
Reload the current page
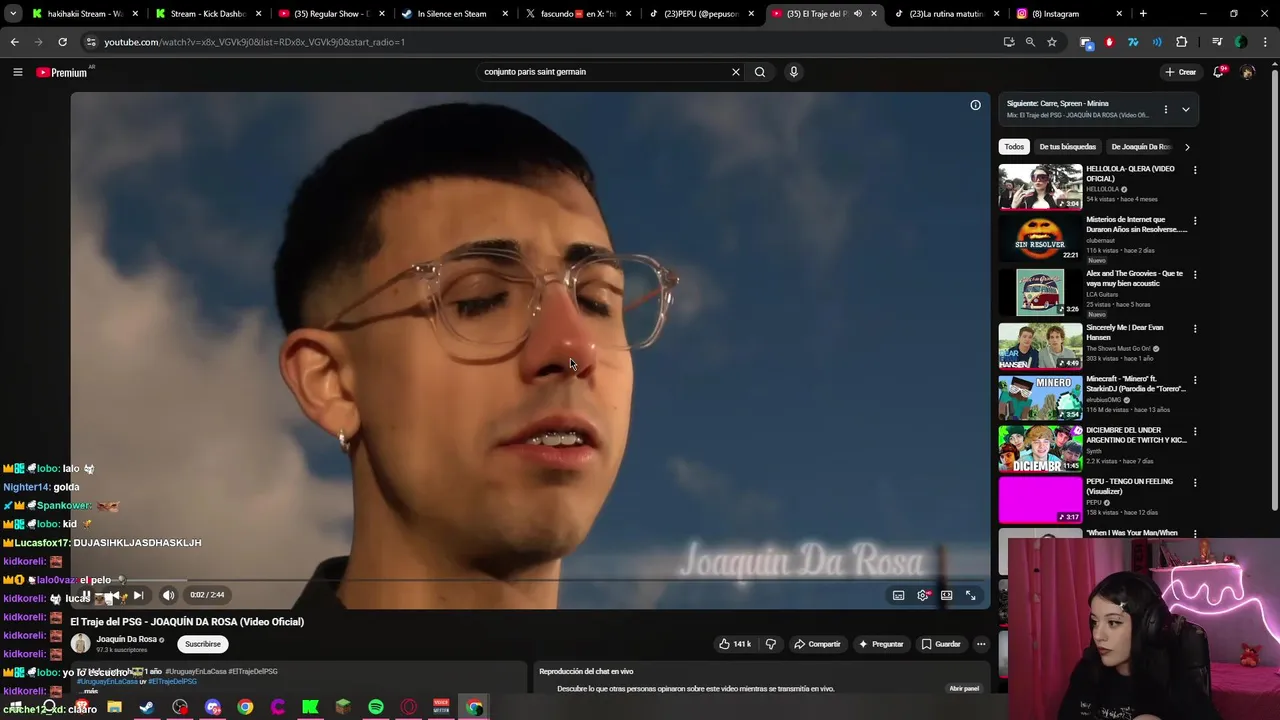pos(62,42)
